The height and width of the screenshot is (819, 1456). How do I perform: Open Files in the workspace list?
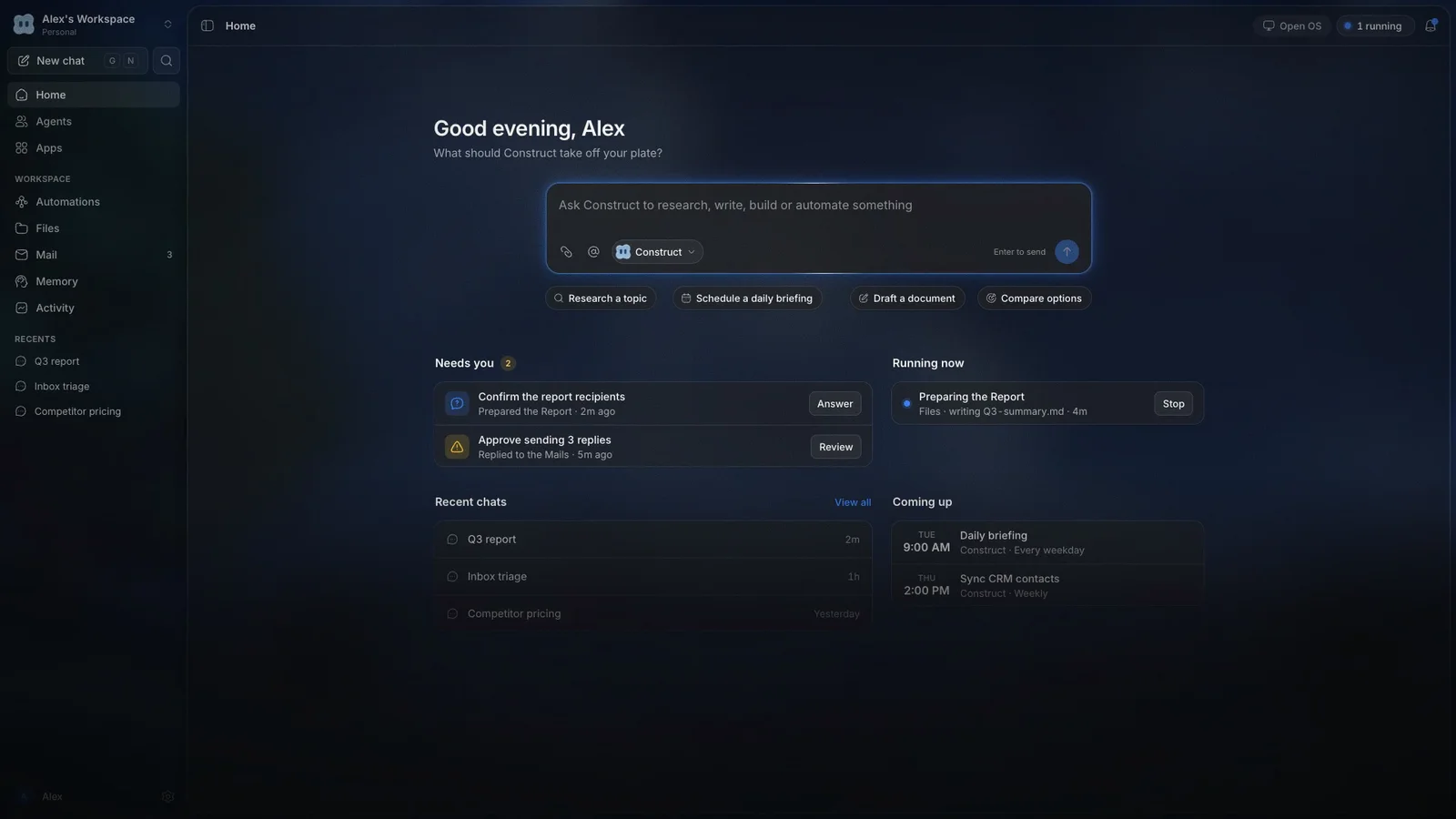pyautogui.click(x=94, y=228)
